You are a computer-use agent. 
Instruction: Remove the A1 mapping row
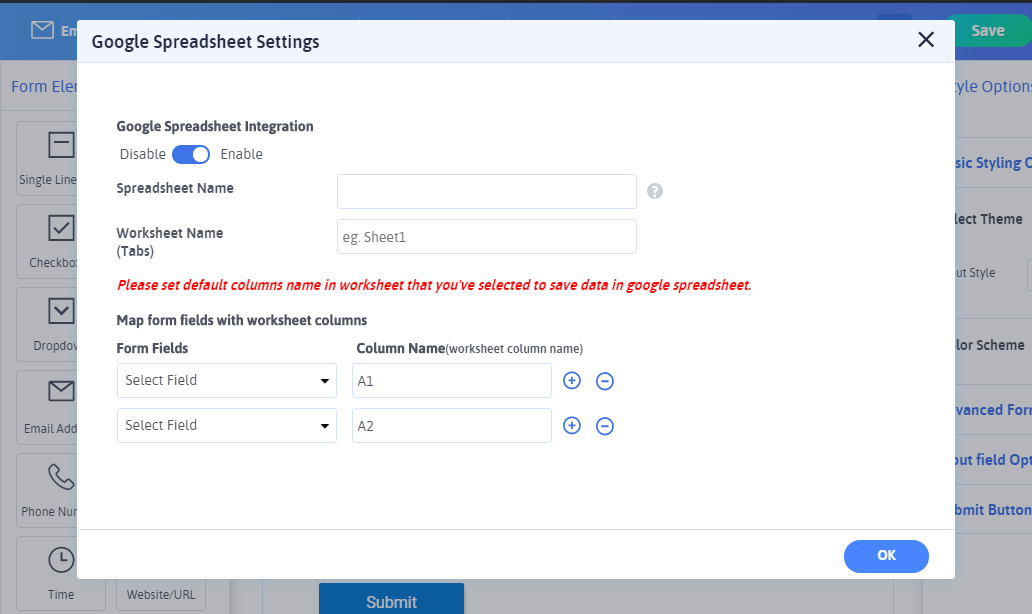point(605,381)
